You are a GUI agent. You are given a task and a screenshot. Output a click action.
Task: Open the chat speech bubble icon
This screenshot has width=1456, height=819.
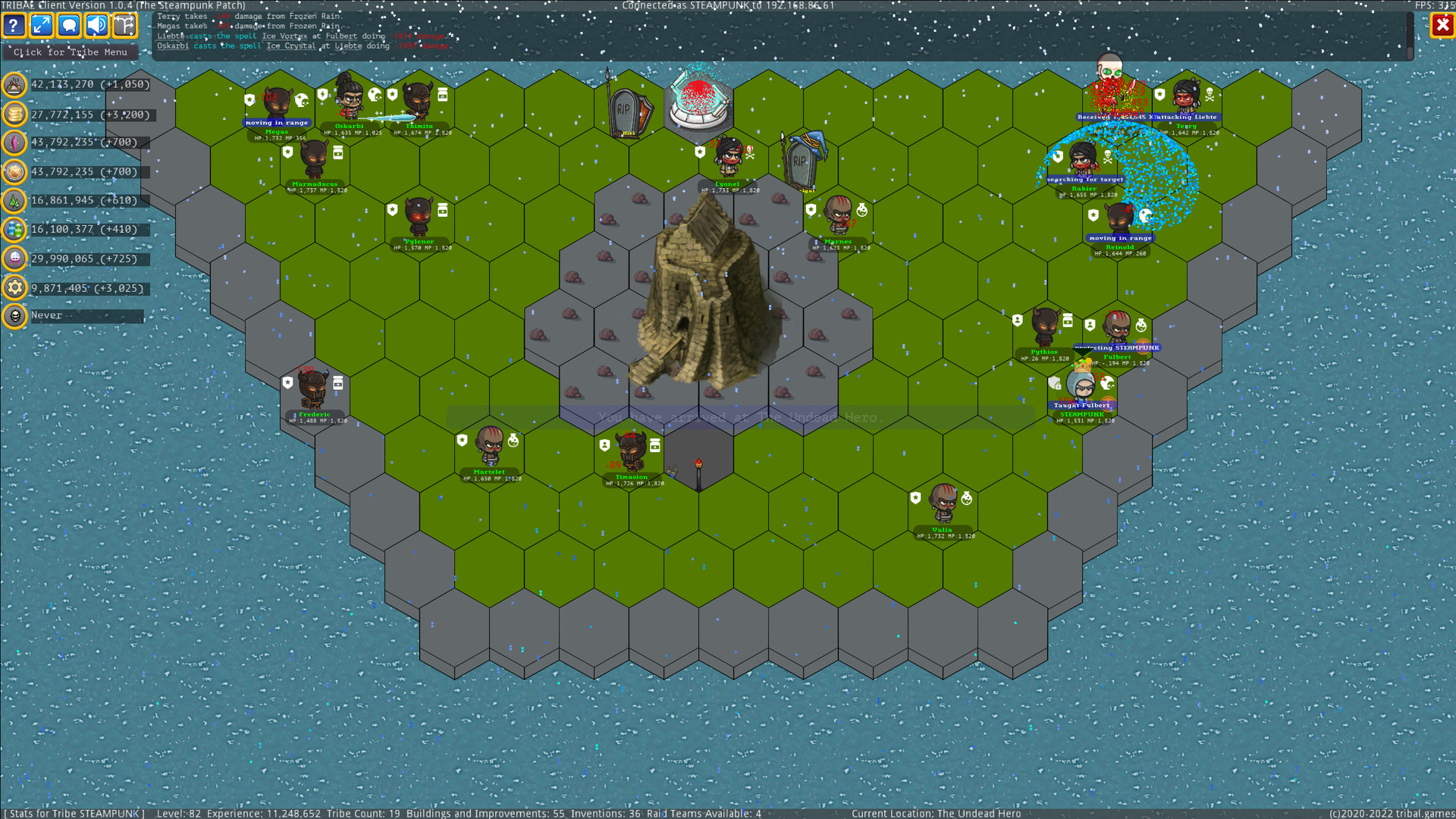69,26
